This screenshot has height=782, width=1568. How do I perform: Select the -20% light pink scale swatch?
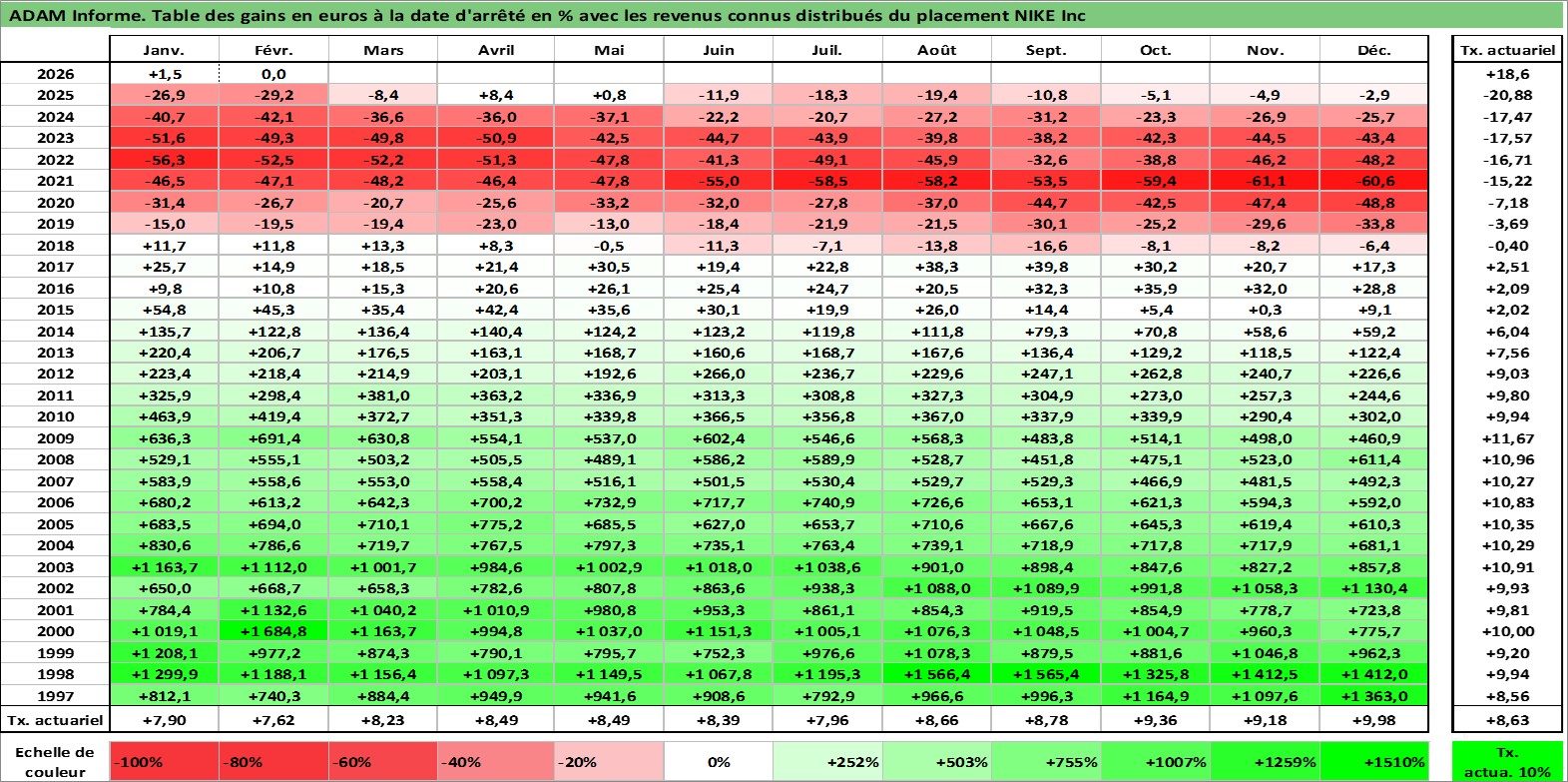(608, 761)
